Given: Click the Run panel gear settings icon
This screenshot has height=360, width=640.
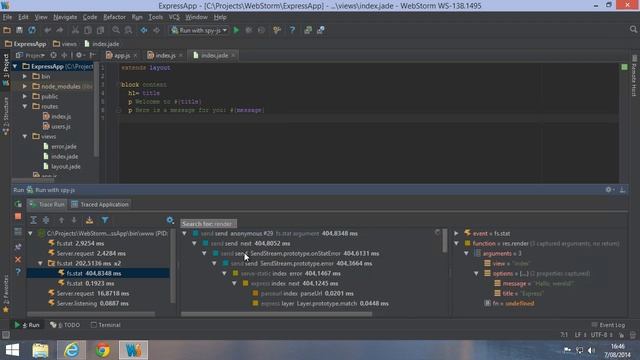Looking at the screenshot, I should pyautogui.click(x=609, y=190).
